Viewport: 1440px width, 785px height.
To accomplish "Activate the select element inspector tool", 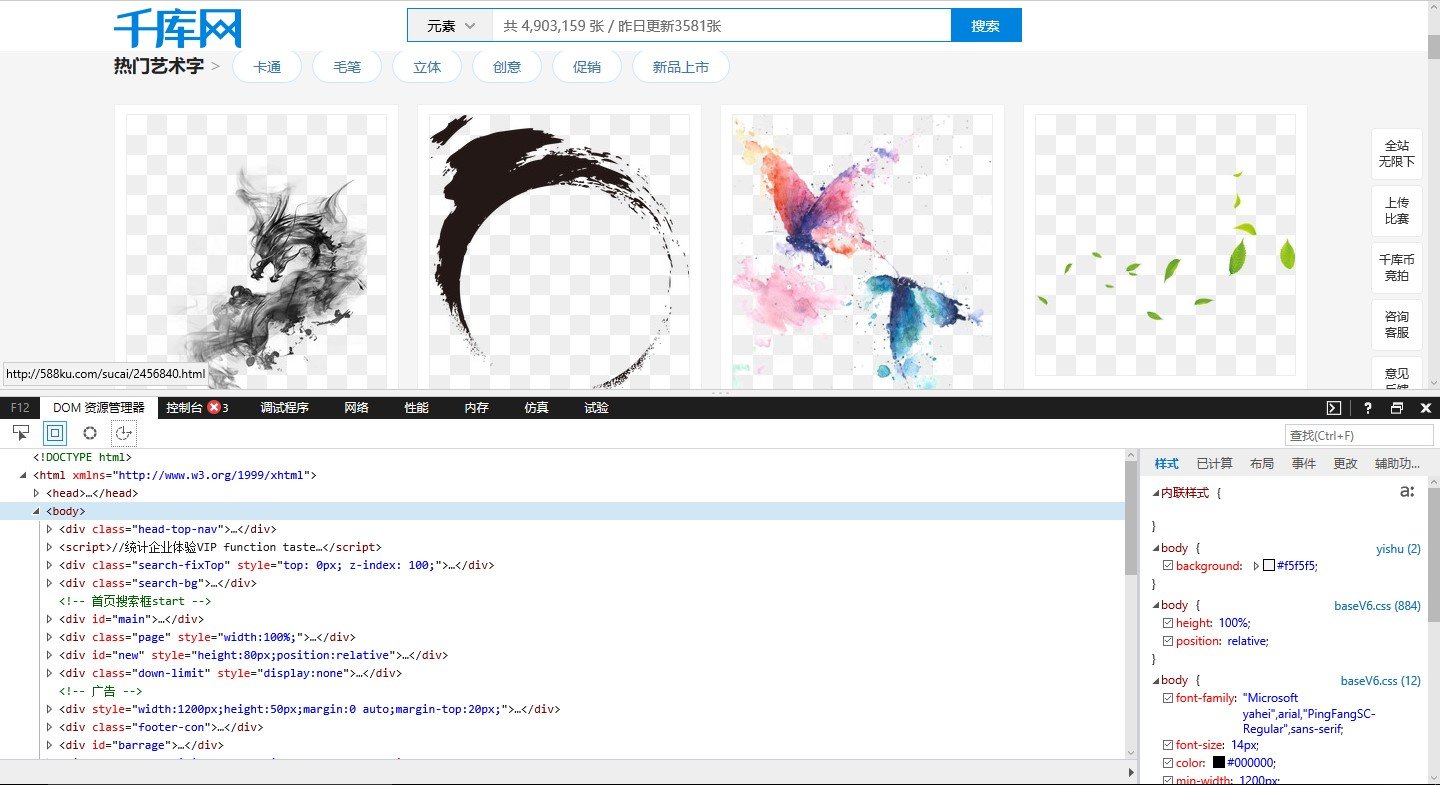I will (x=21, y=433).
